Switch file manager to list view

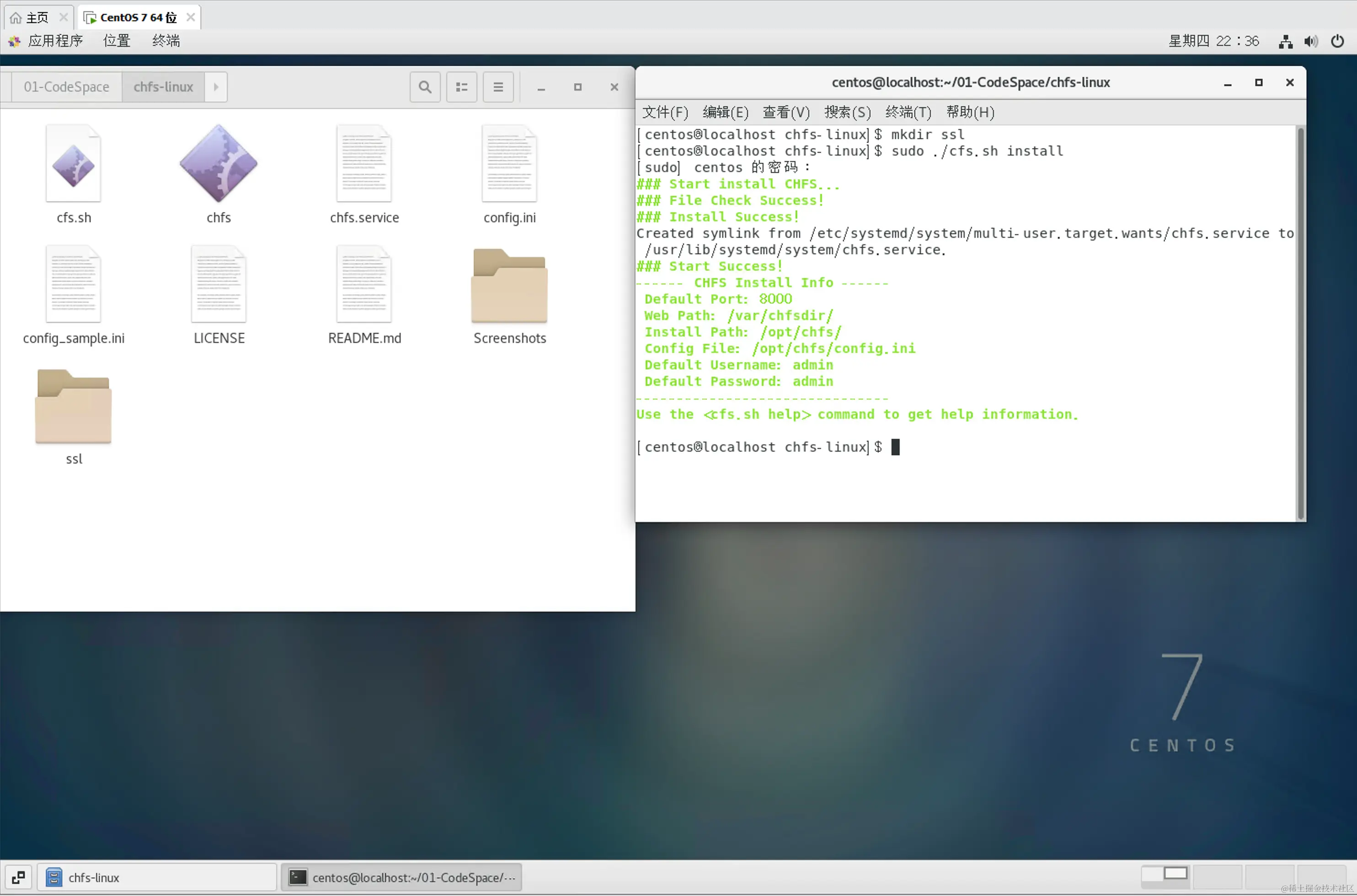click(x=462, y=87)
